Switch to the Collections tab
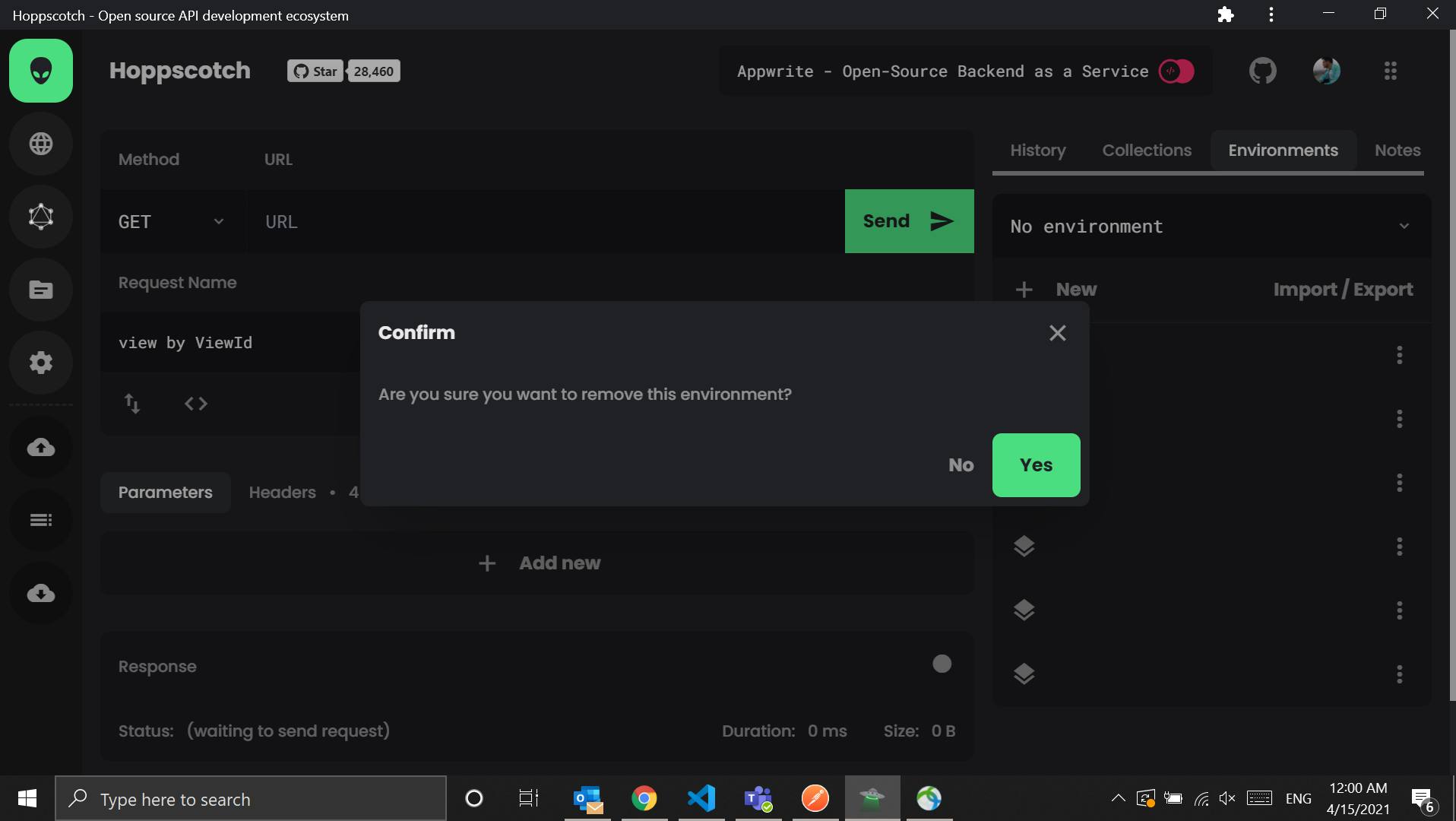Image resolution: width=1456 pixels, height=821 pixels. click(x=1147, y=151)
